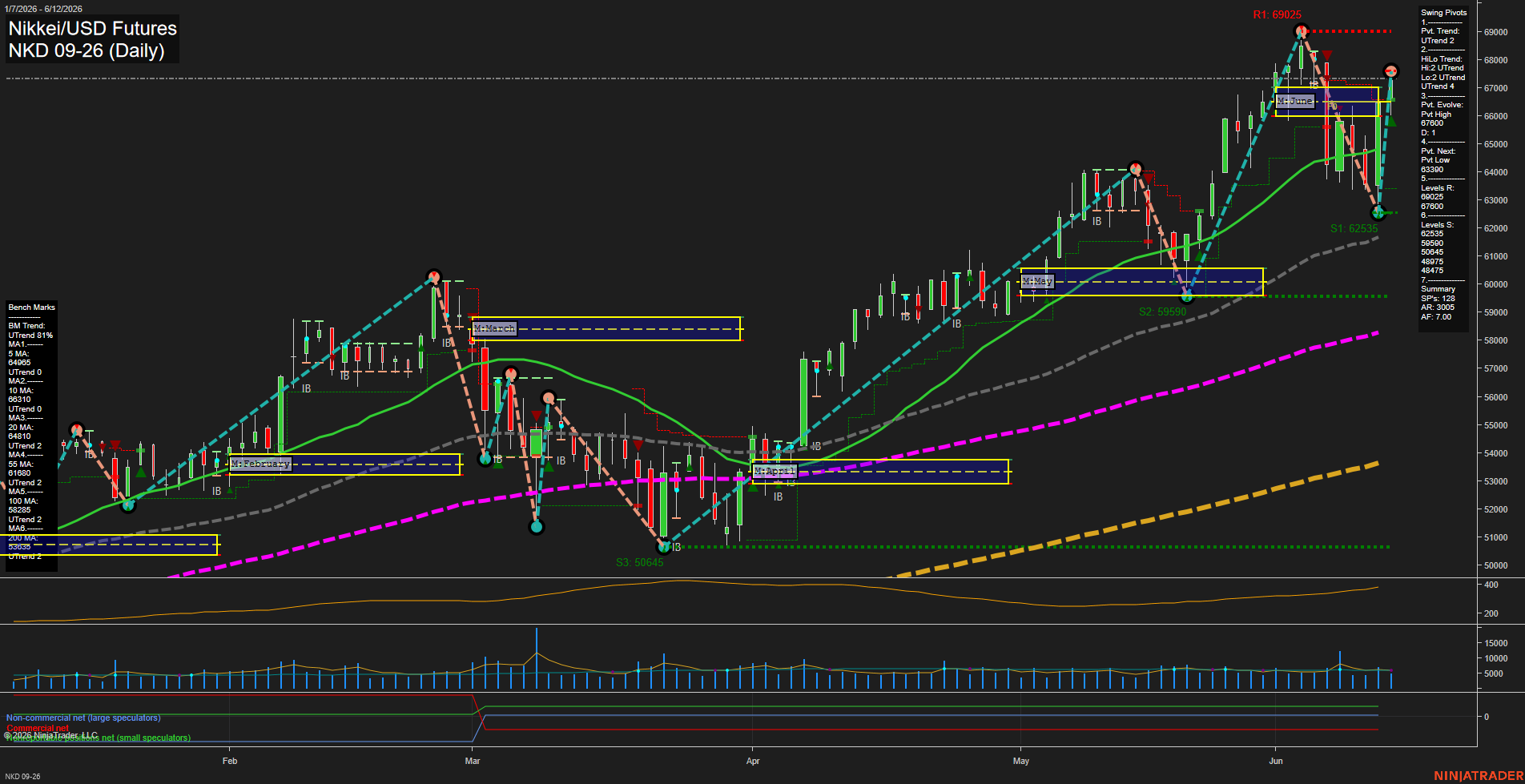The height and width of the screenshot is (784, 1525).
Task: Click the 400 indicator axis label
Action: (x=1491, y=585)
